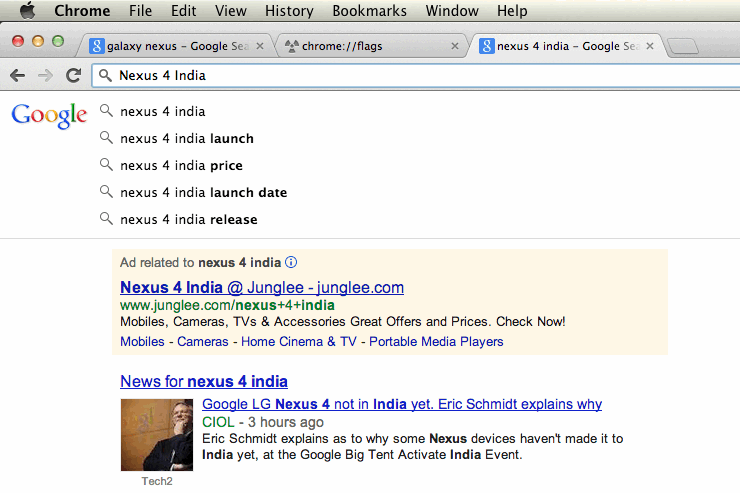Open the Bookmarks menu
Screen dimensions: 740x493
click(x=370, y=10)
